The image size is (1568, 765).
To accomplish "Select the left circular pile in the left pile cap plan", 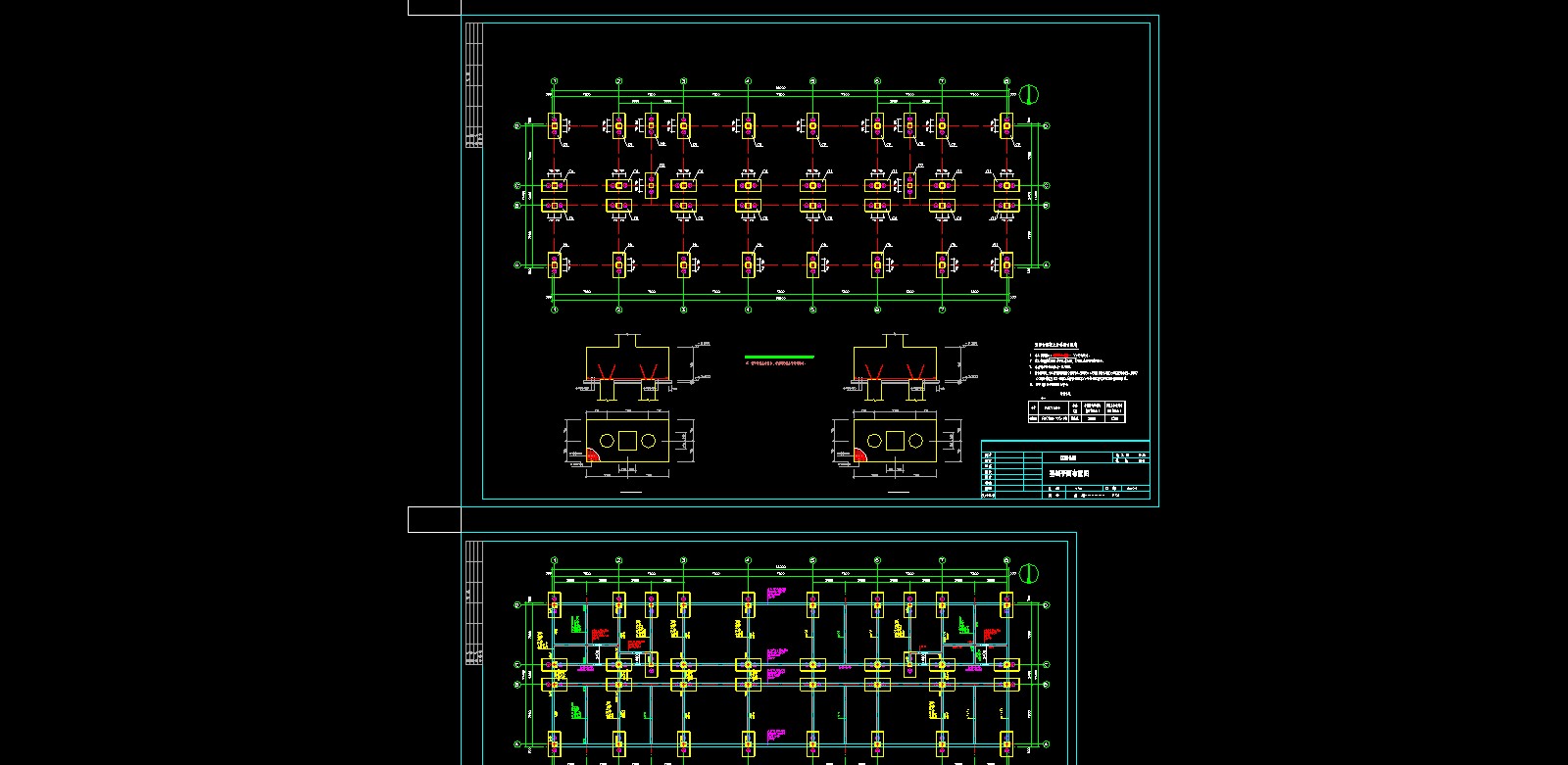I will pyautogui.click(x=606, y=442).
